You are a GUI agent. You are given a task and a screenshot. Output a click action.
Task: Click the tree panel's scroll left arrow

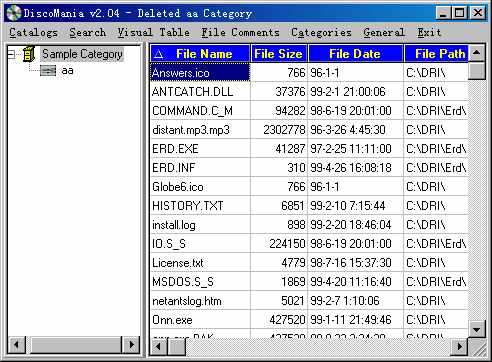[x=16, y=345]
